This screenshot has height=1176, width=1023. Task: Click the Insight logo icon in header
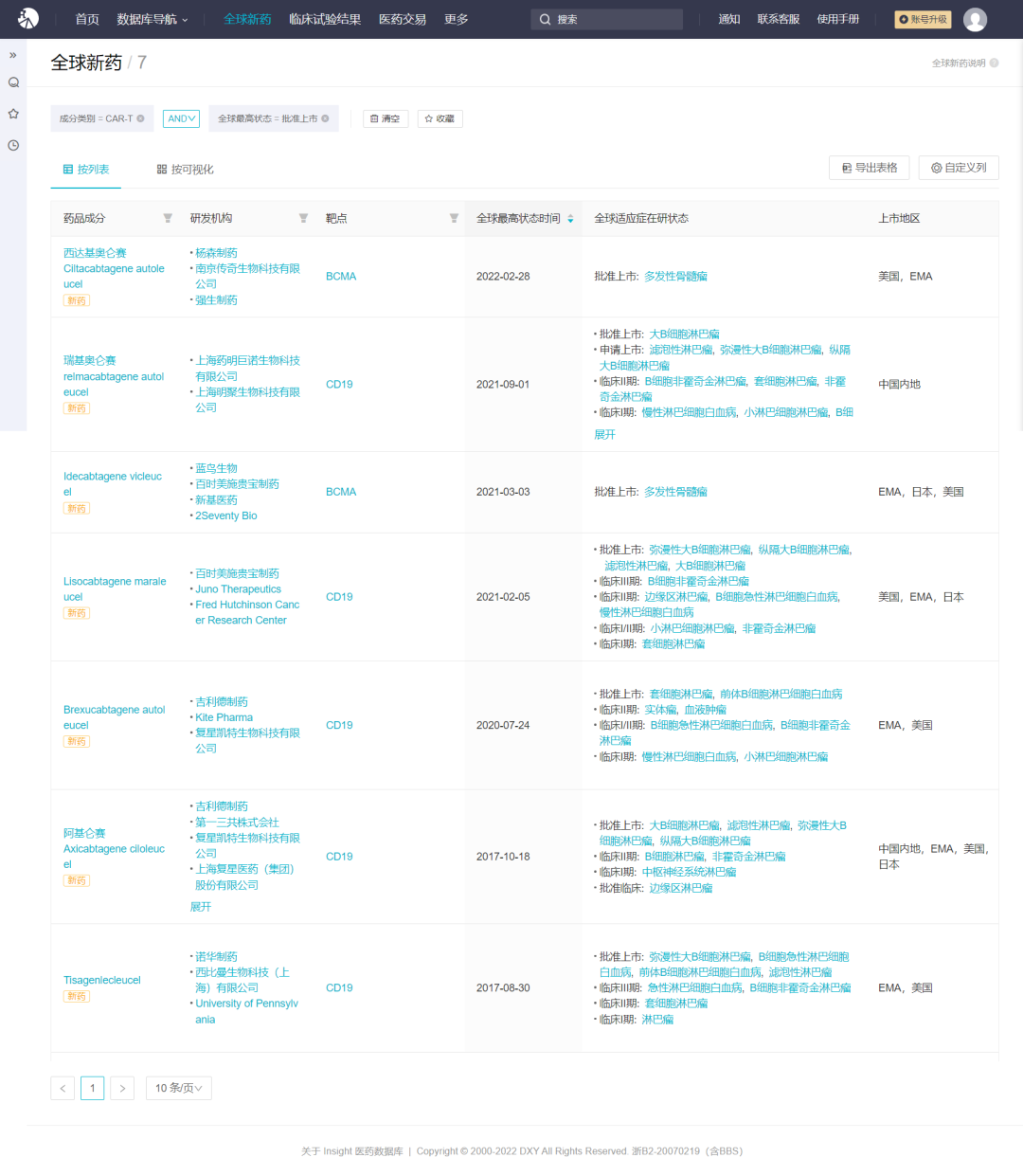click(28, 18)
